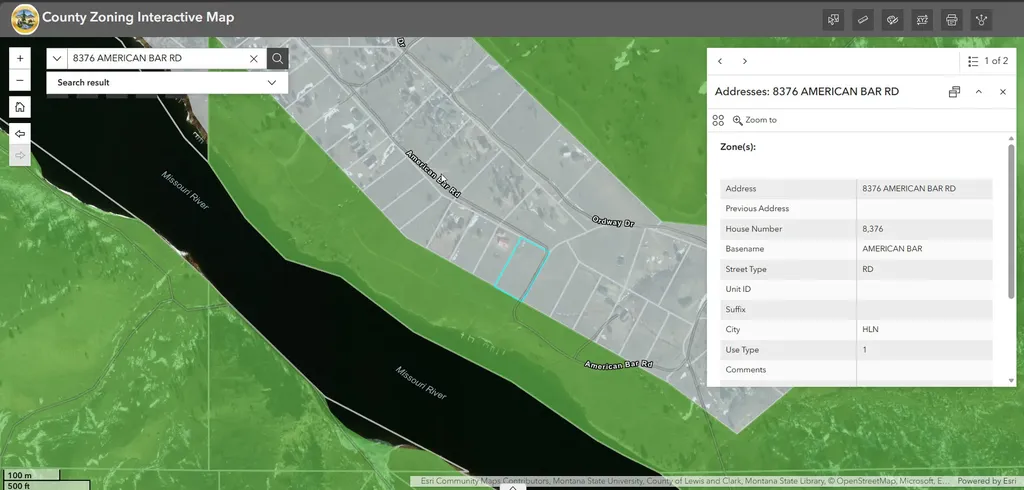Collapse the Addresses popup with chevron
Viewport: 1024px width, 490px height.
tap(978, 91)
